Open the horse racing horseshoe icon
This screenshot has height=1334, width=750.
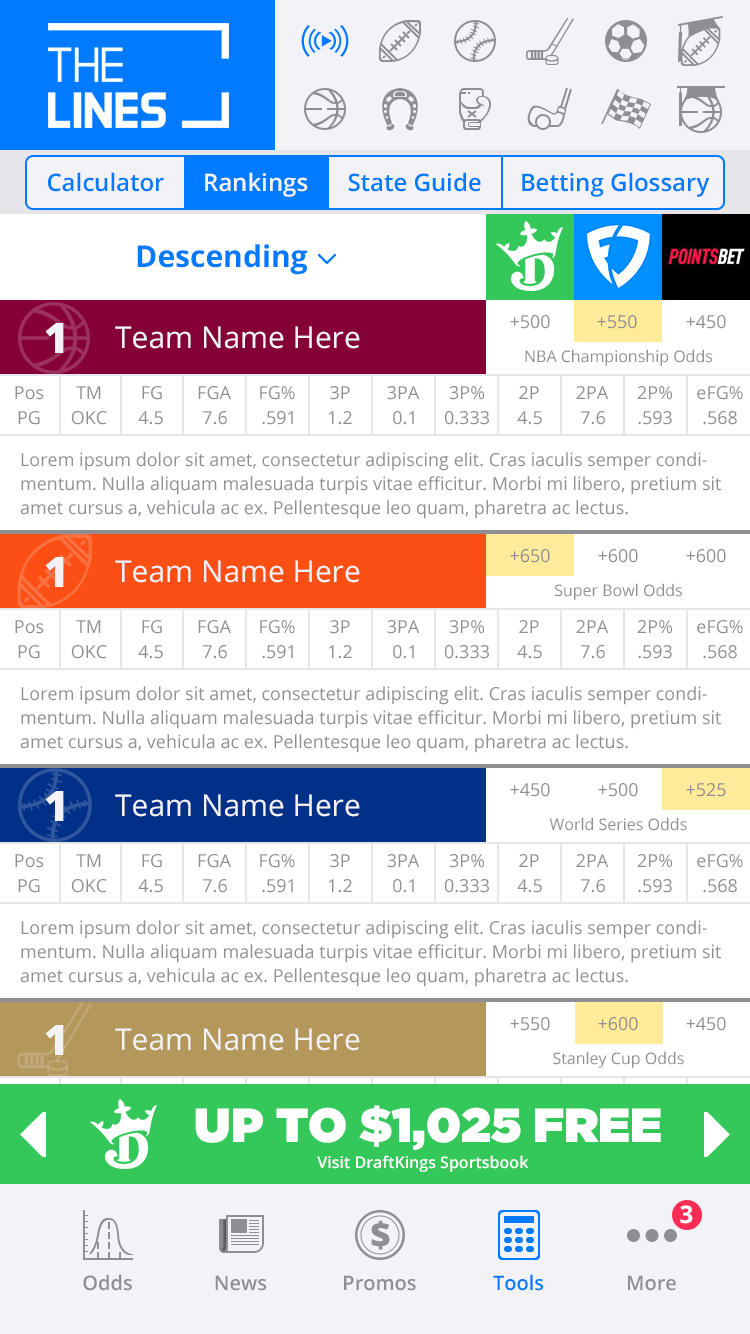point(400,108)
